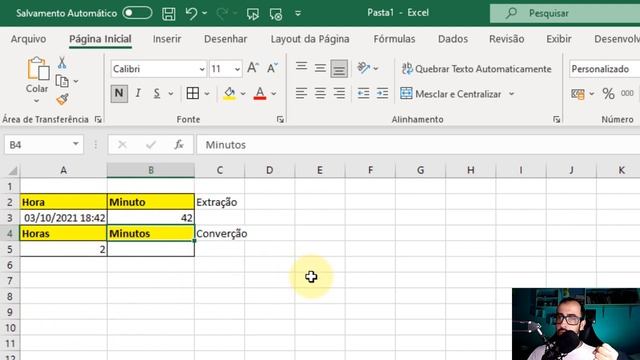640x360 pixels.
Task: Open the Área de Transferência dialog launcher
Action: [x=98, y=119]
